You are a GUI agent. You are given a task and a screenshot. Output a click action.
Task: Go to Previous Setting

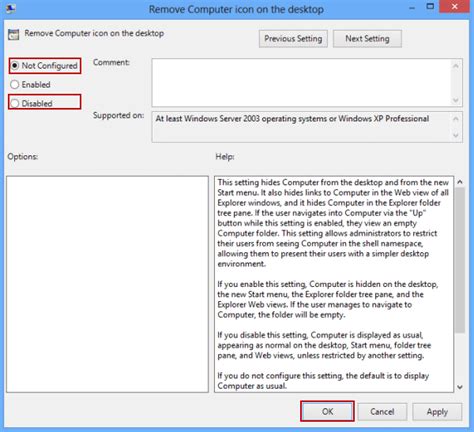pos(293,39)
